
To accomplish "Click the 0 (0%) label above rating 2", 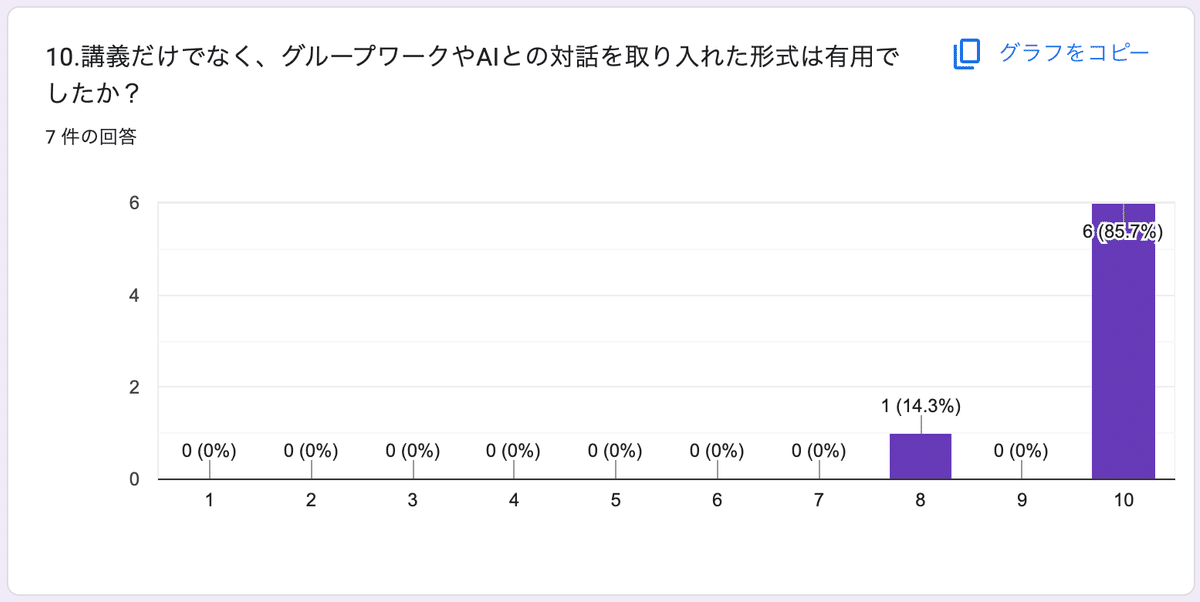I will 309,452.
